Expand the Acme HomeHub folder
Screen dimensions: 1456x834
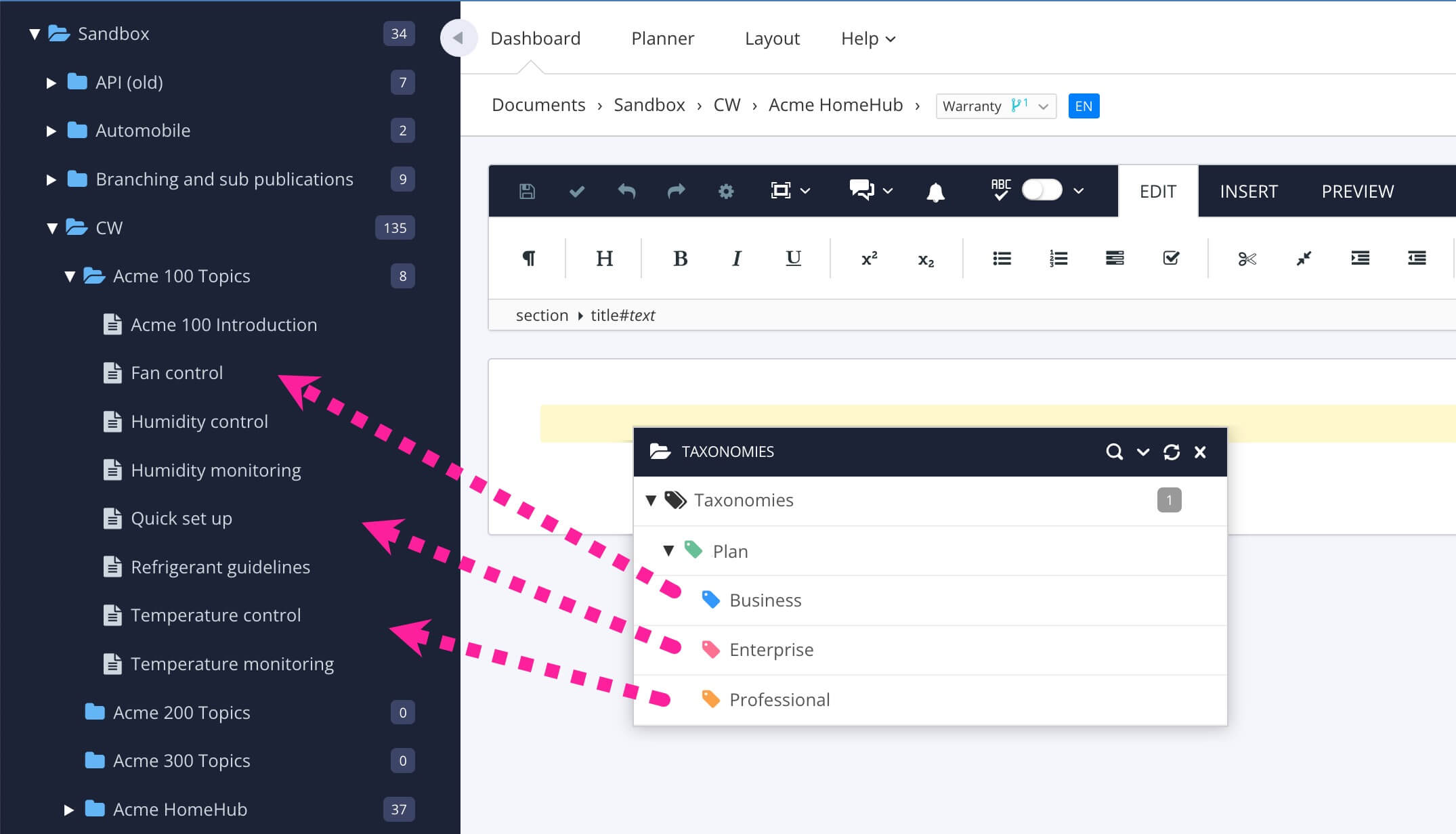point(68,810)
